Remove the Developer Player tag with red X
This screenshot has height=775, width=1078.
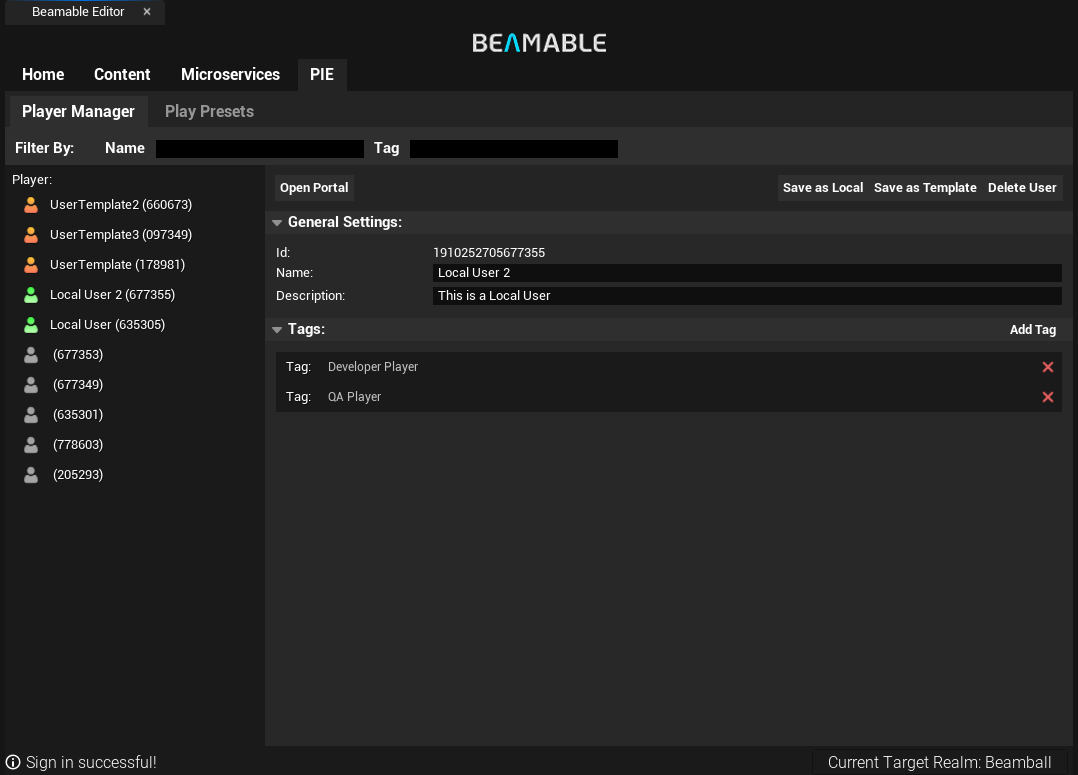(x=1047, y=367)
